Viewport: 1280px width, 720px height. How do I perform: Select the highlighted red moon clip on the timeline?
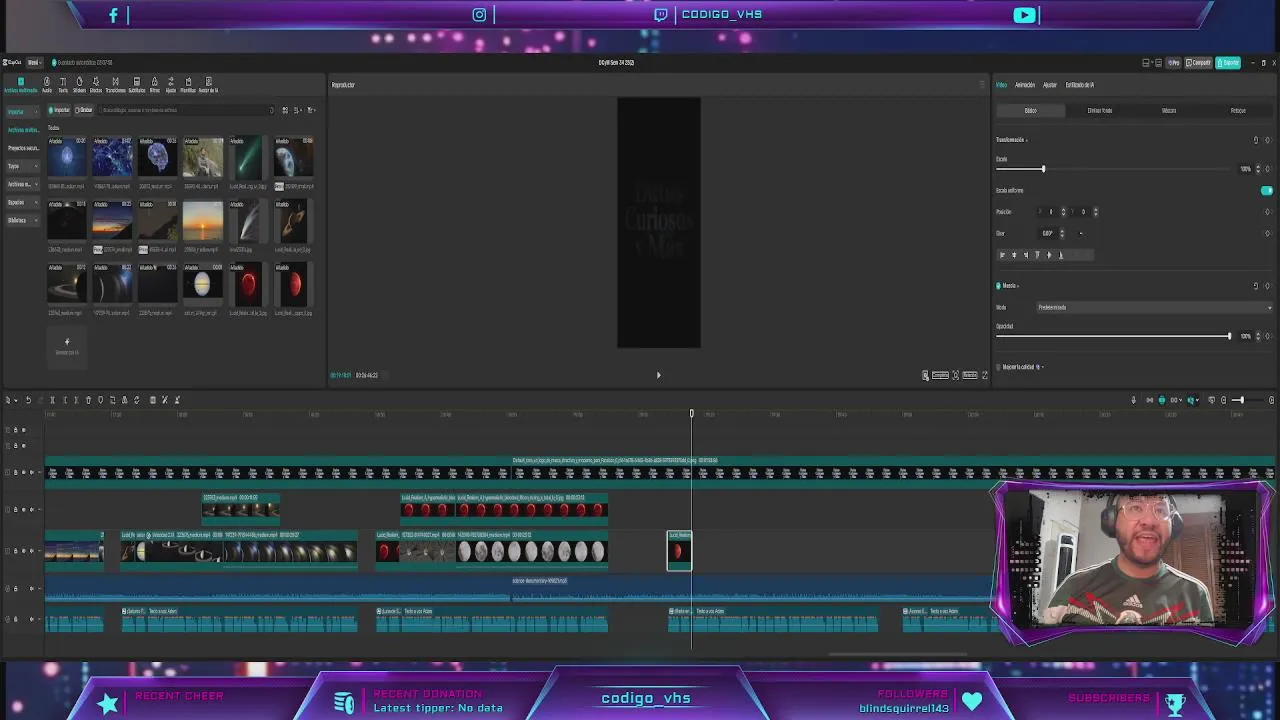[x=679, y=551]
